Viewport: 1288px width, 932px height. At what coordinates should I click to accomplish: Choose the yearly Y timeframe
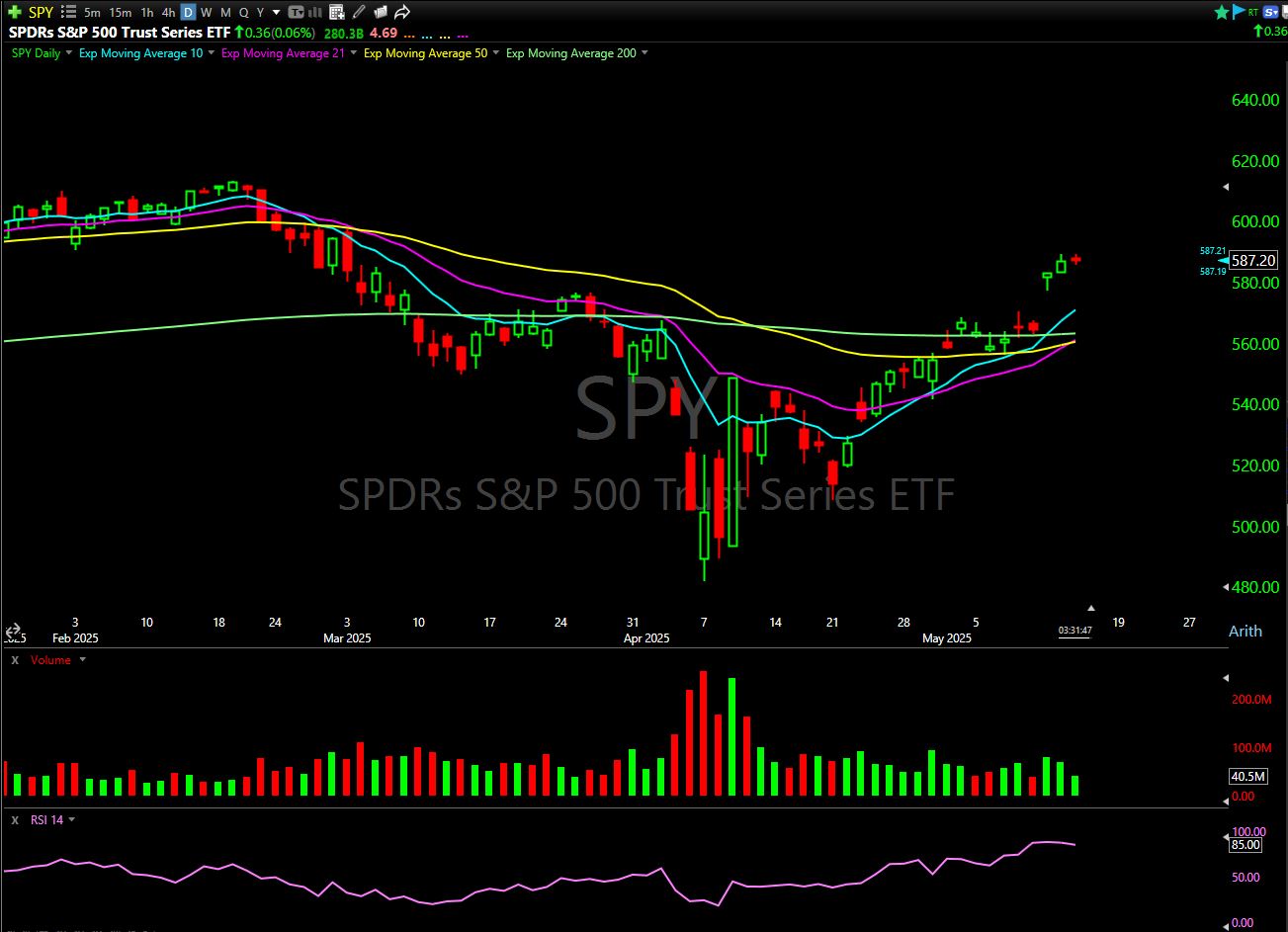260,12
